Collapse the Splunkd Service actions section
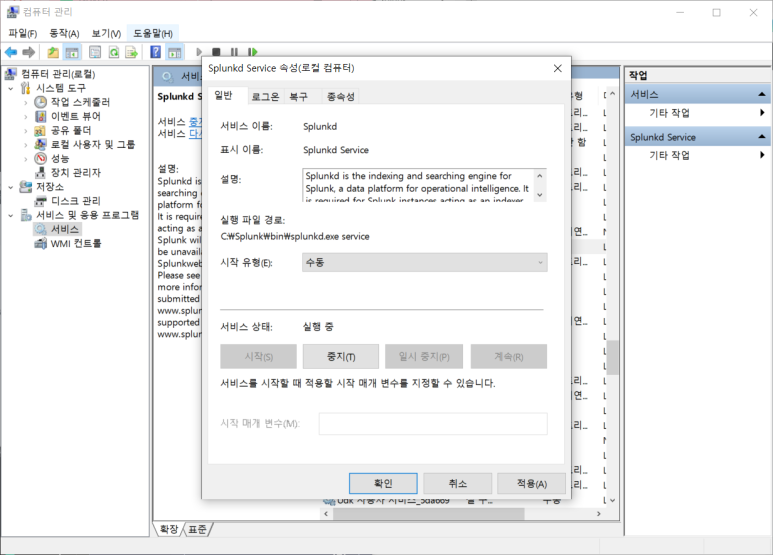Screen dimensions: 773x555 762,137
